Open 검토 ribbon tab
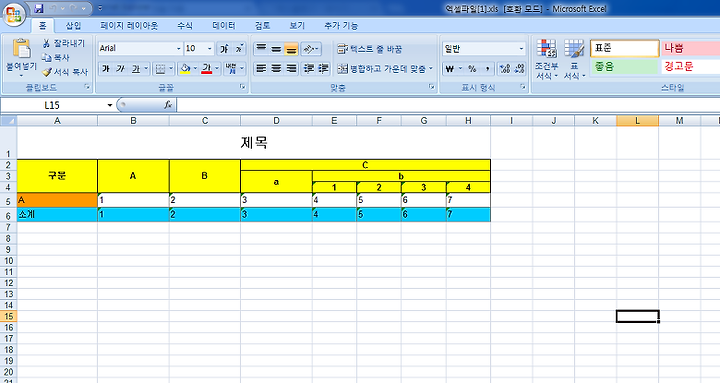This screenshot has width=720, height=383. click(x=263, y=26)
